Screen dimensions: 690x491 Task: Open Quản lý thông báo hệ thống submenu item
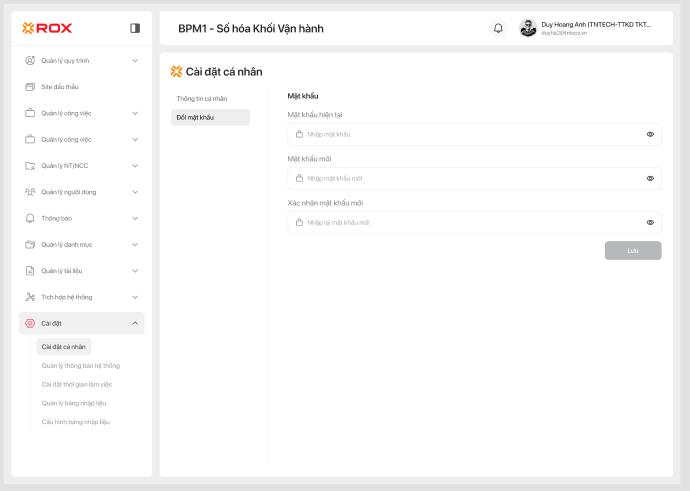pos(80,366)
